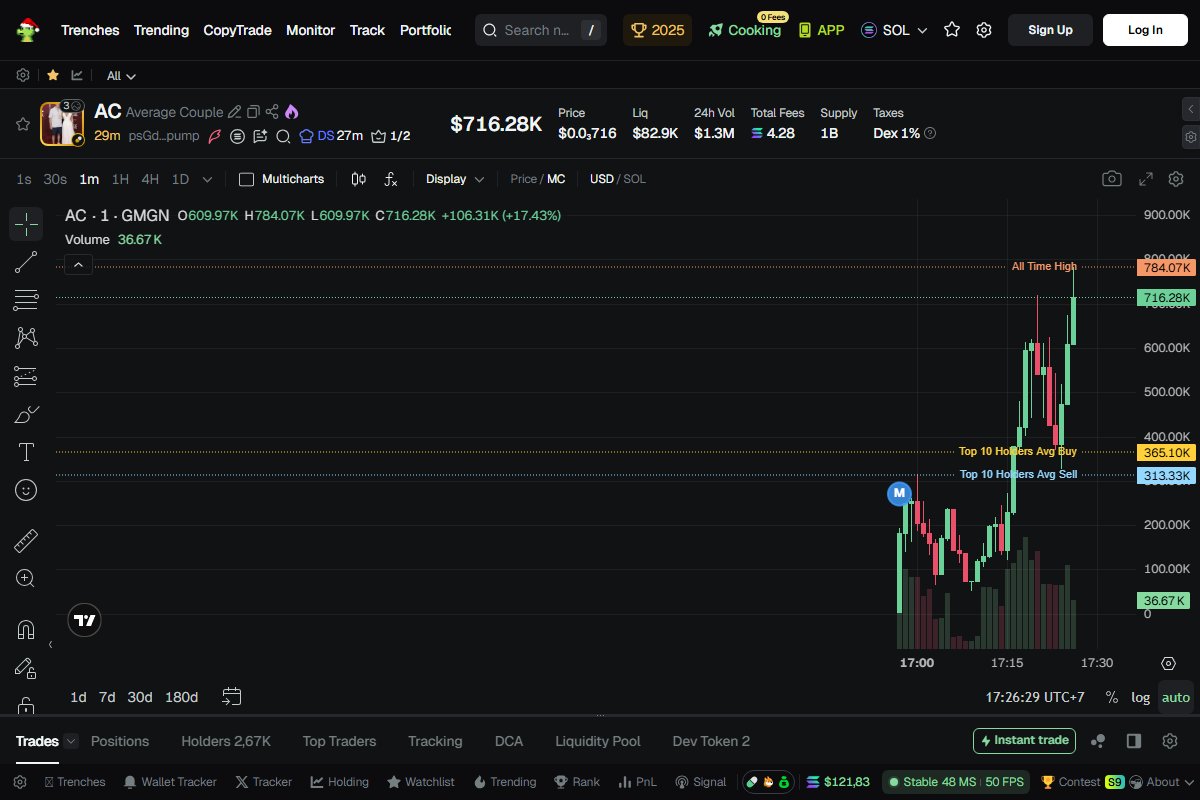
Task: Tick the Multicharts checkbox
Action: [247, 179]
